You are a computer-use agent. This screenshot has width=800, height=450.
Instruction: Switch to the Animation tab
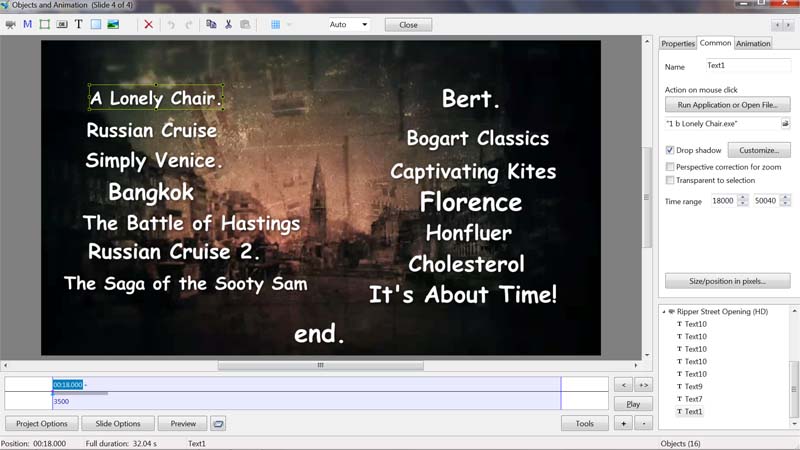click(753, 44)
